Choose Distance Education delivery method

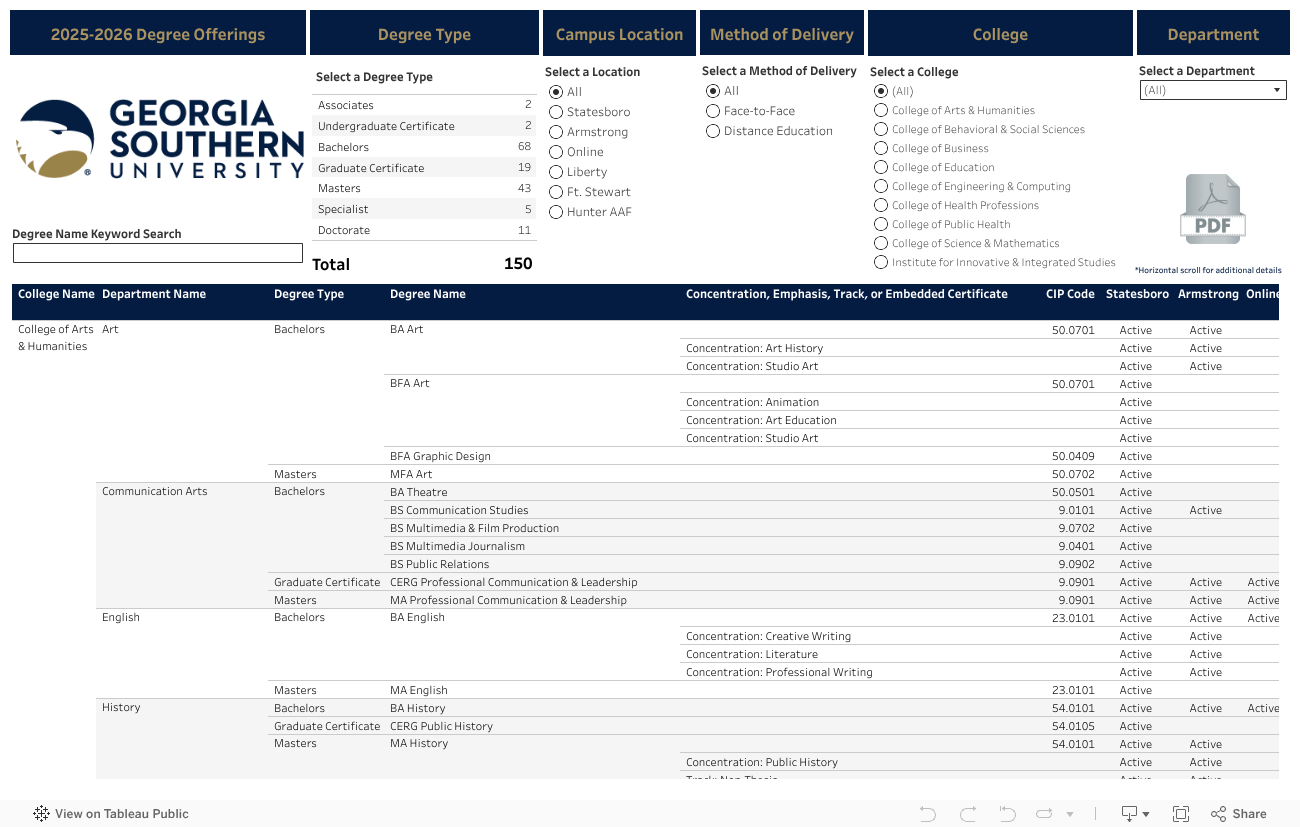click(x=713, y=131)
